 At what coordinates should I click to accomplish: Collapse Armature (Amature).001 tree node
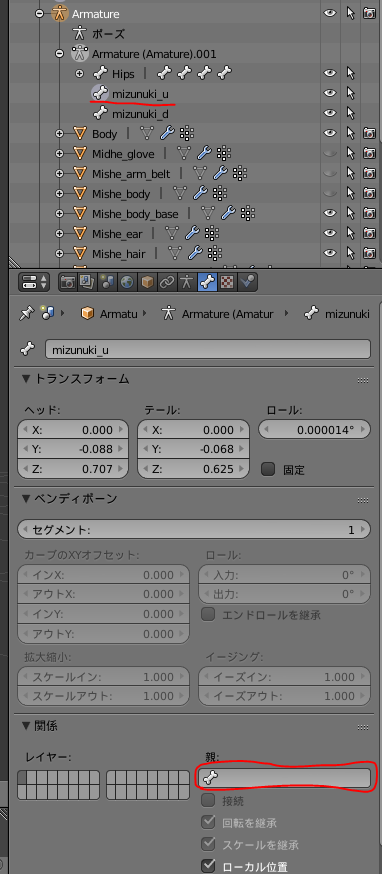pos(60,54)
